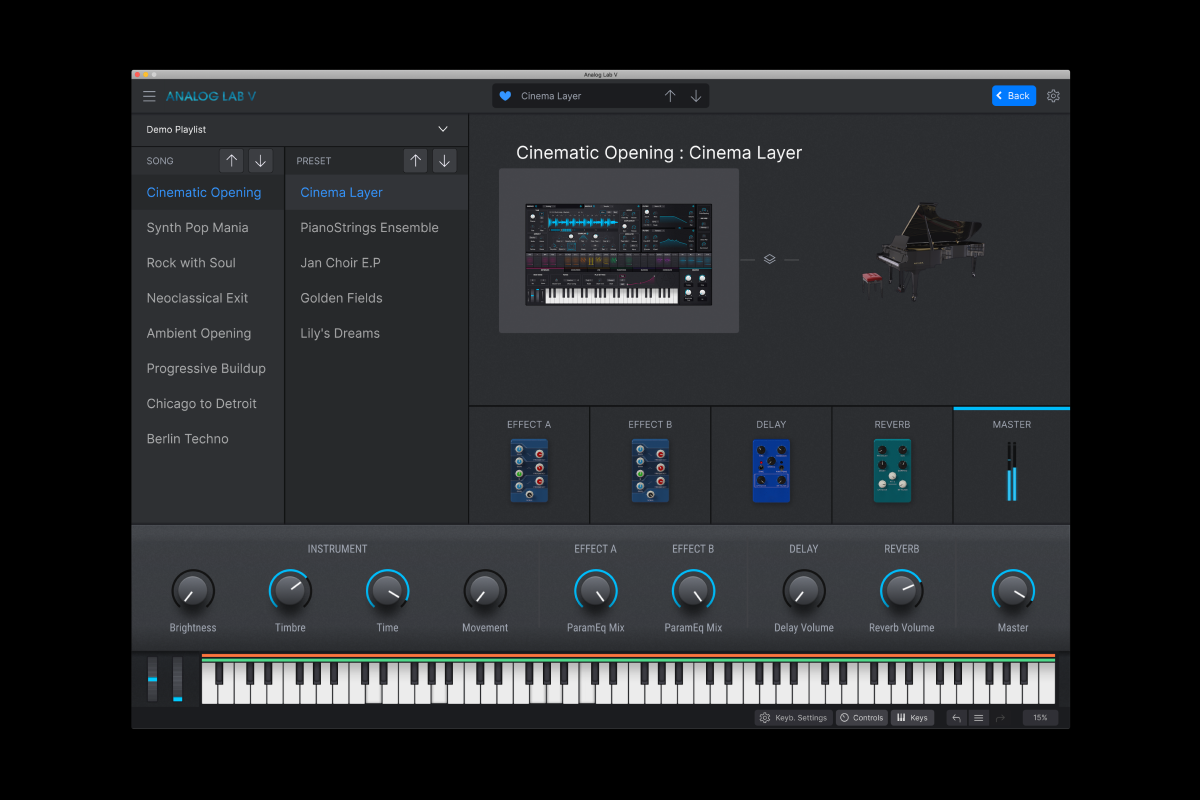Toggle the Keys keyboard button
Image resolution: width=1200 pixels, height=800 pixels.
912,718
